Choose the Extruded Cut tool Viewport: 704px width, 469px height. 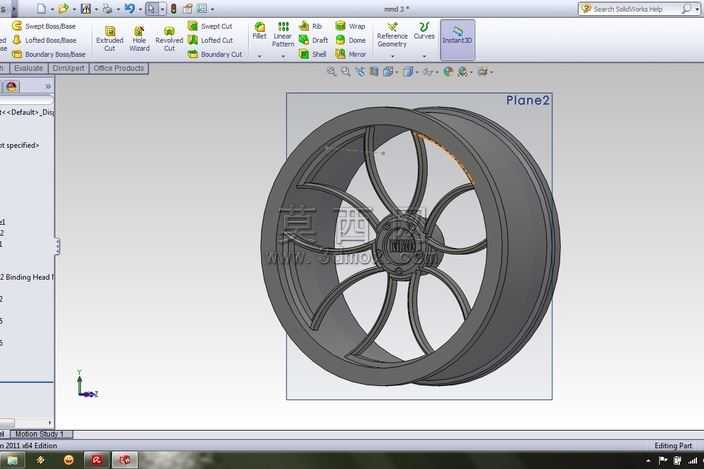pos(110,39)
